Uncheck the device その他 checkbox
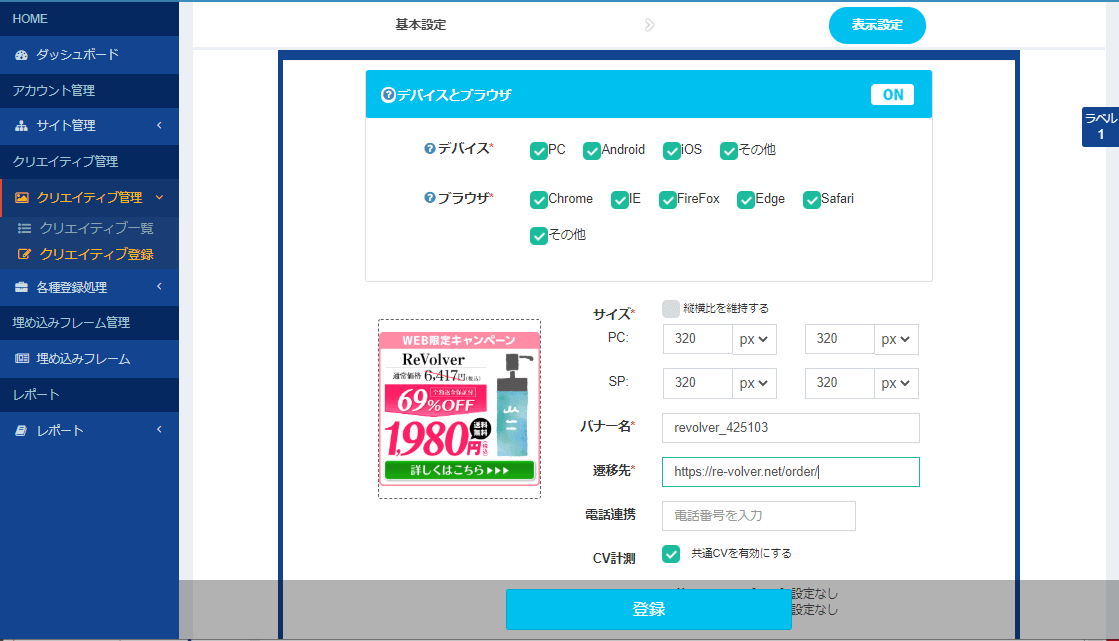This screenshot has width=1119, height=641. coord(729,151)
